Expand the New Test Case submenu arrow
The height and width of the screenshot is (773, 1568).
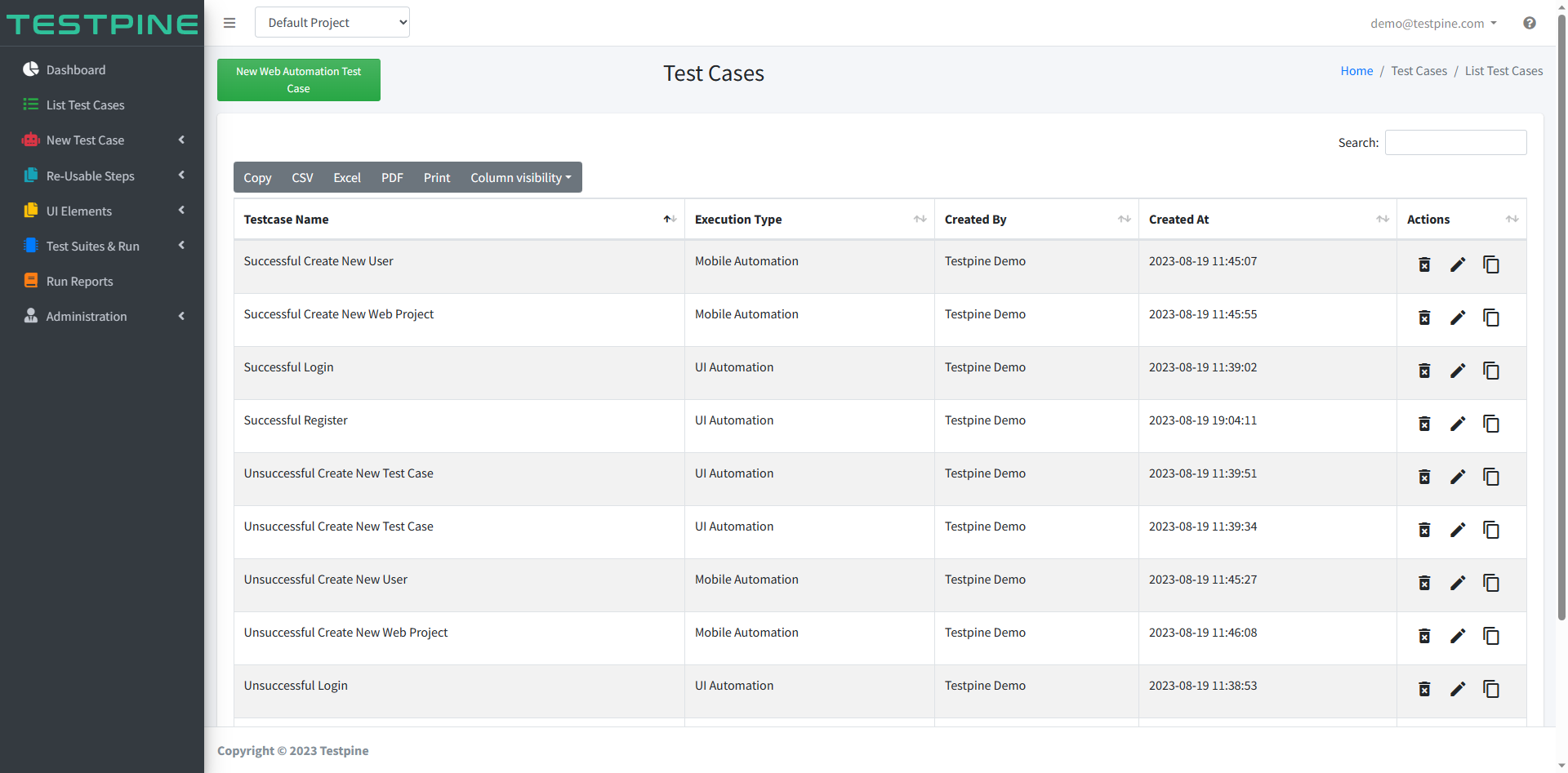pos(181,140)
